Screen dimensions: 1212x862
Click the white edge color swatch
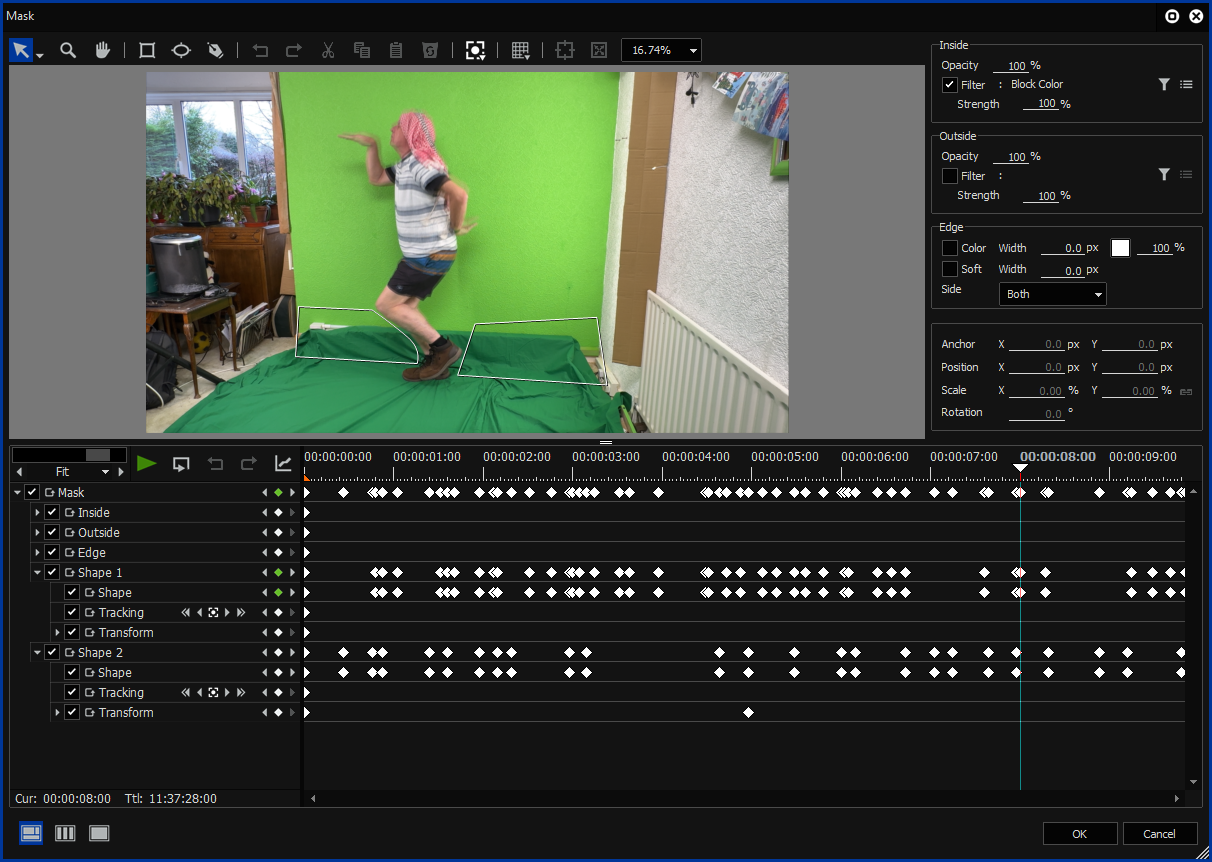click(x=1120, y=248)
